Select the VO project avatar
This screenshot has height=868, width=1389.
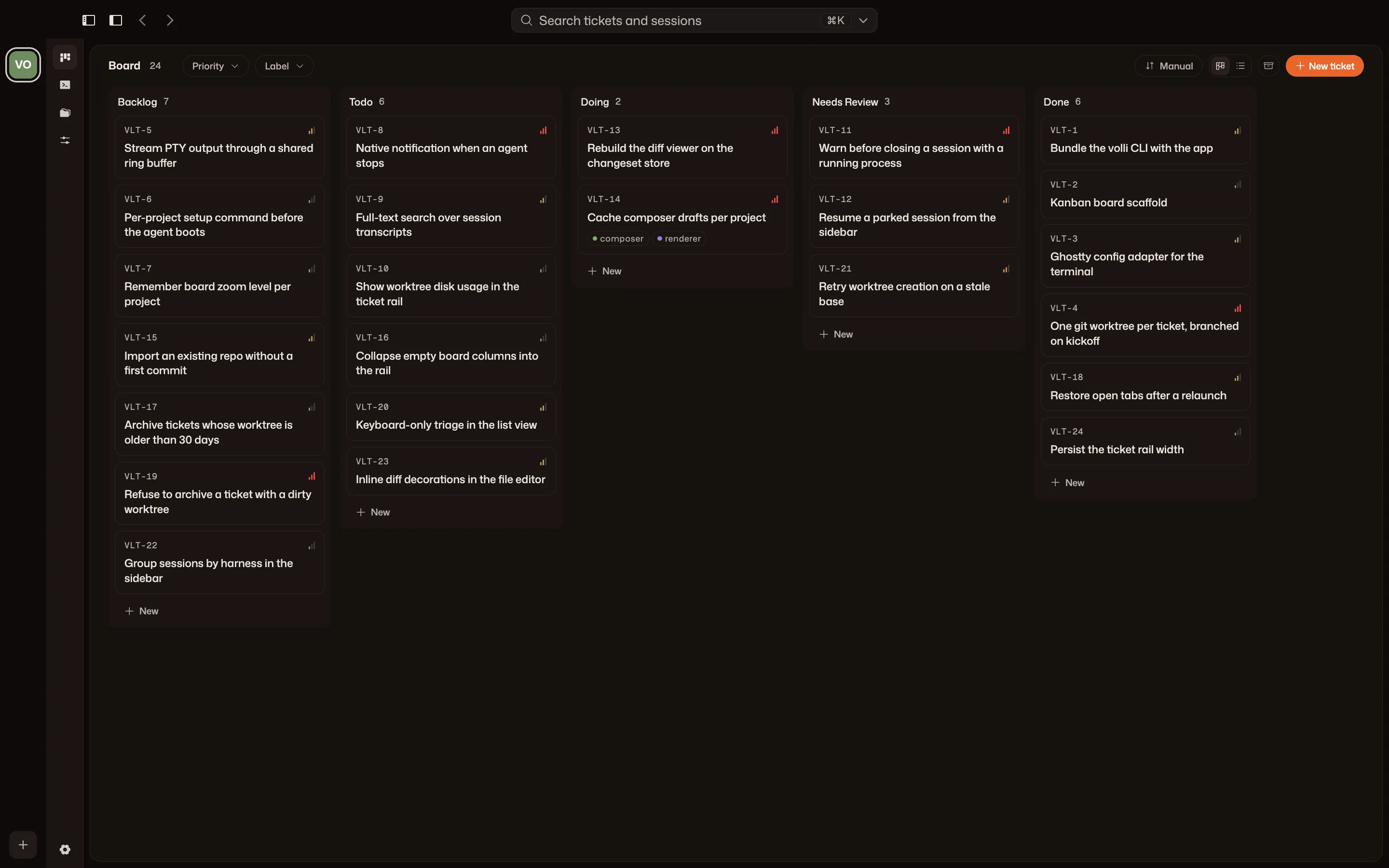click(x=23, y=64)
